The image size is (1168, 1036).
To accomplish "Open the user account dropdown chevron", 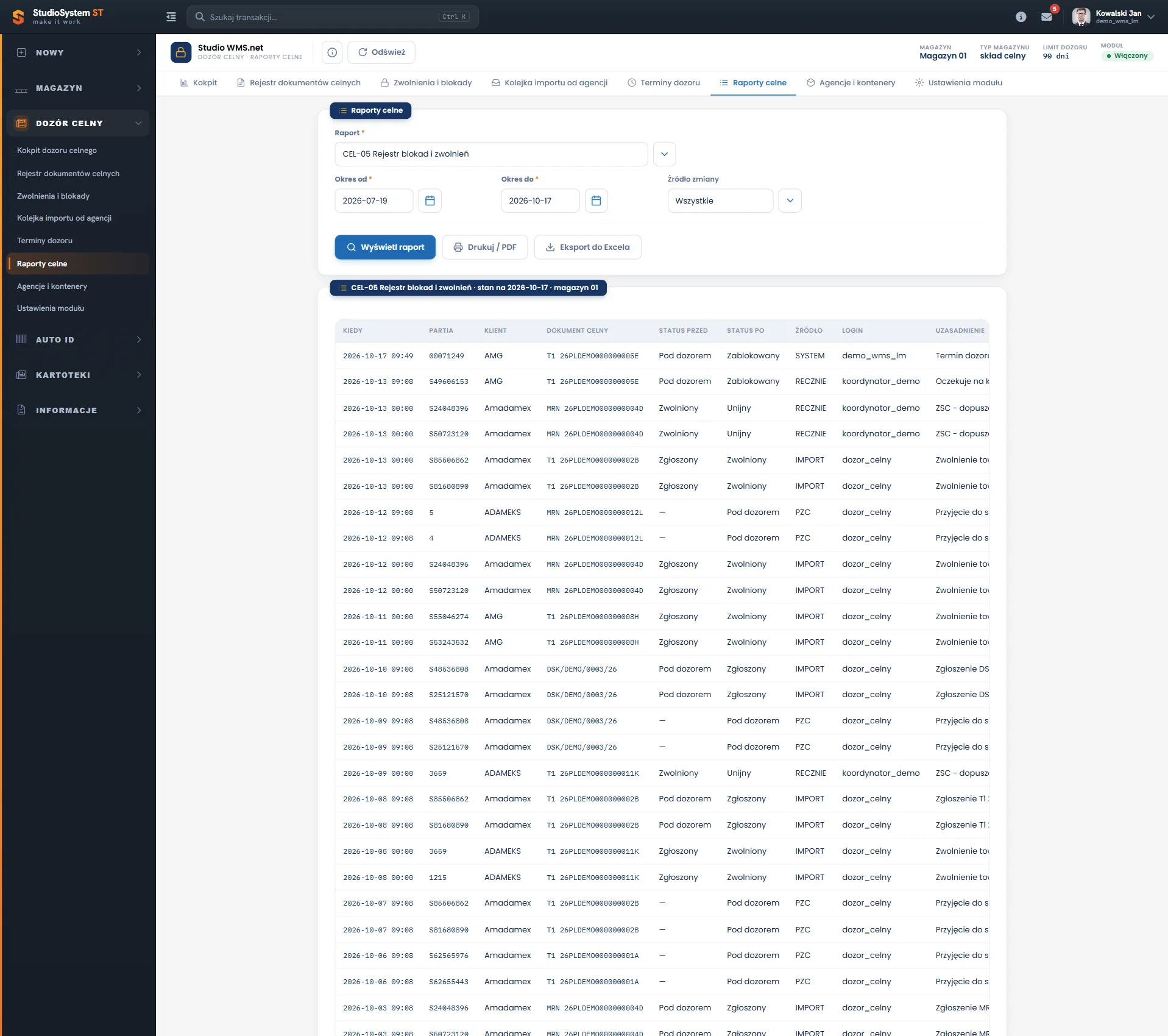I will [x=1151, y=17].
